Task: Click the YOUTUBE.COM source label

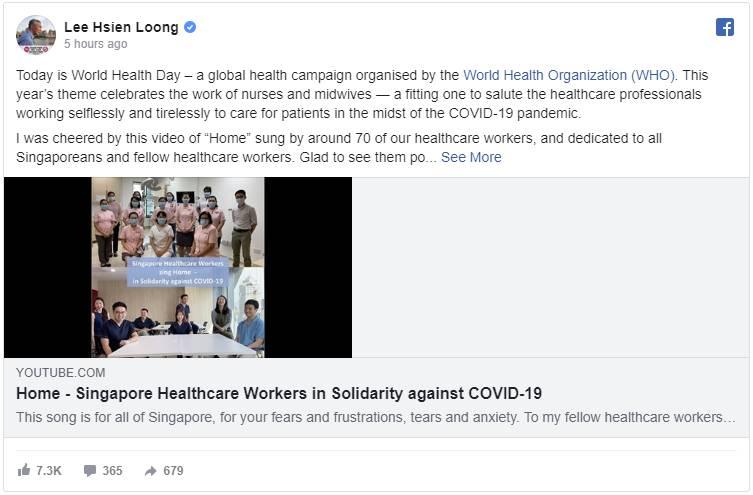Action: (61, 373)
